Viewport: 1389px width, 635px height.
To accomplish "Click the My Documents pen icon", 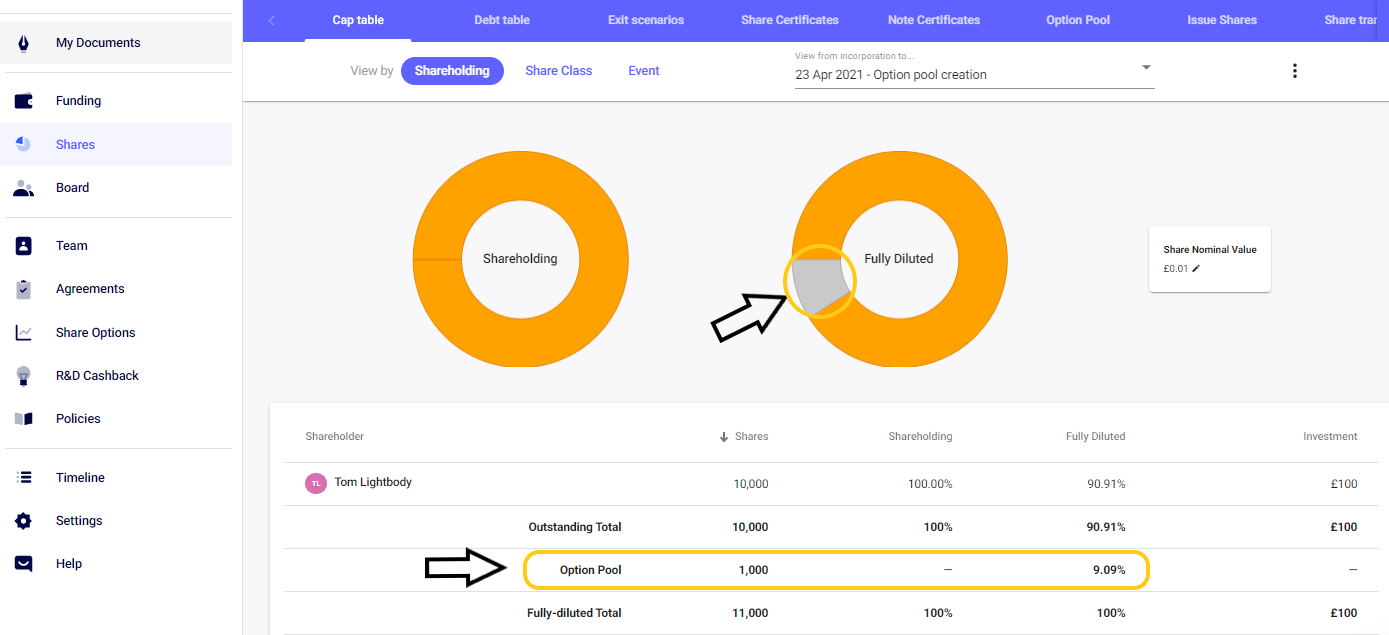I will [23, 43].
